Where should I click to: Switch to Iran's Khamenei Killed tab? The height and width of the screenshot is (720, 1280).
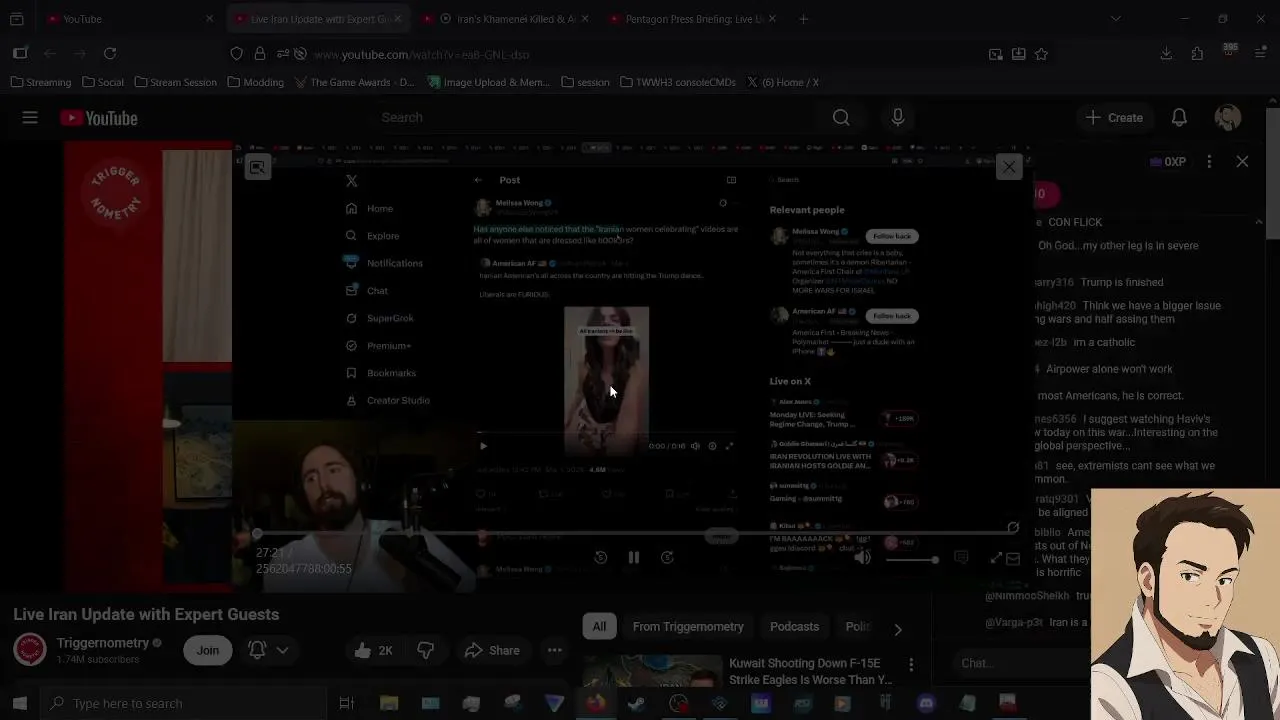pos(505,19)
